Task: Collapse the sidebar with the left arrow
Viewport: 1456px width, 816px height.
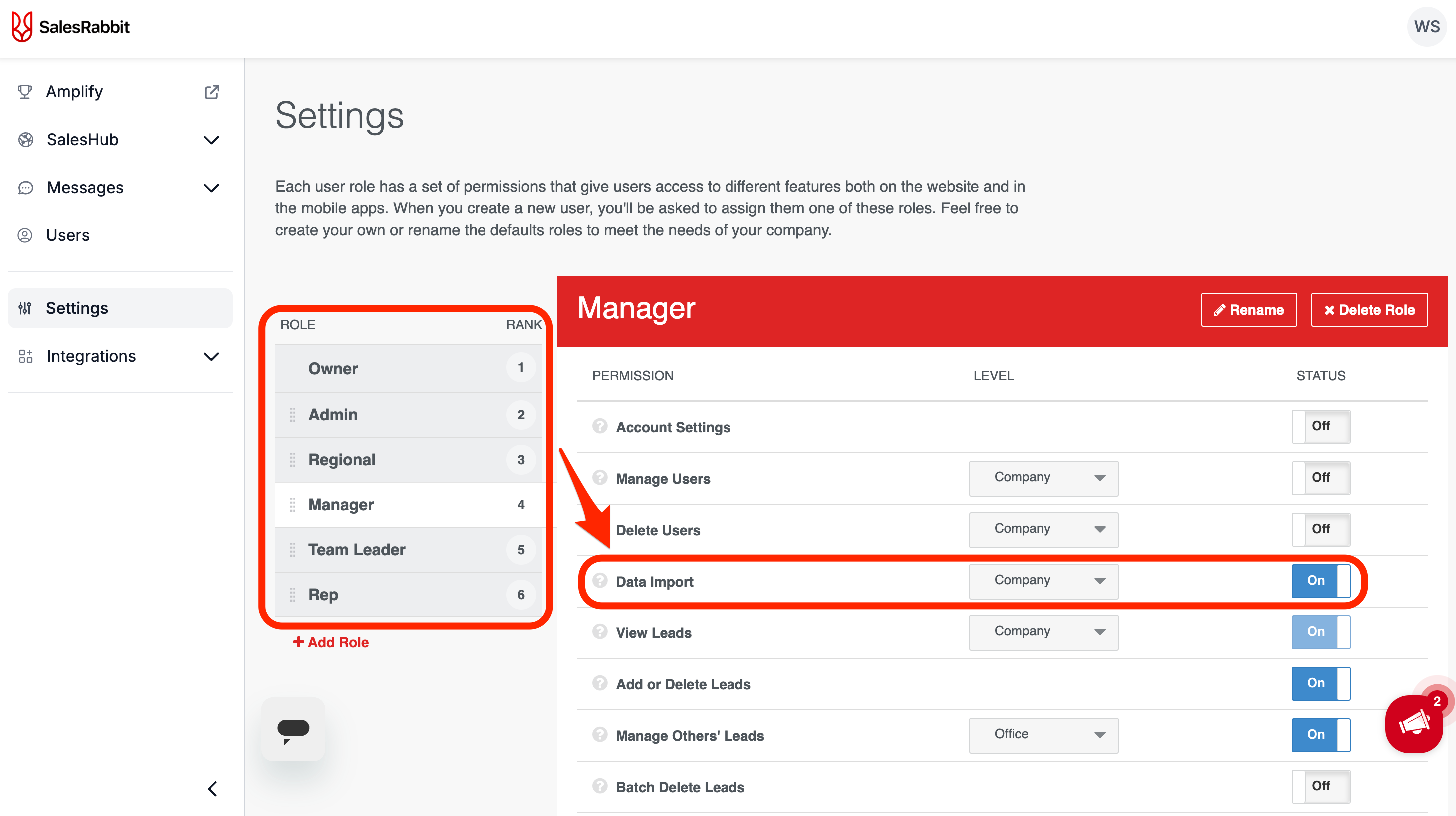Action: click(x=212, y=788)
